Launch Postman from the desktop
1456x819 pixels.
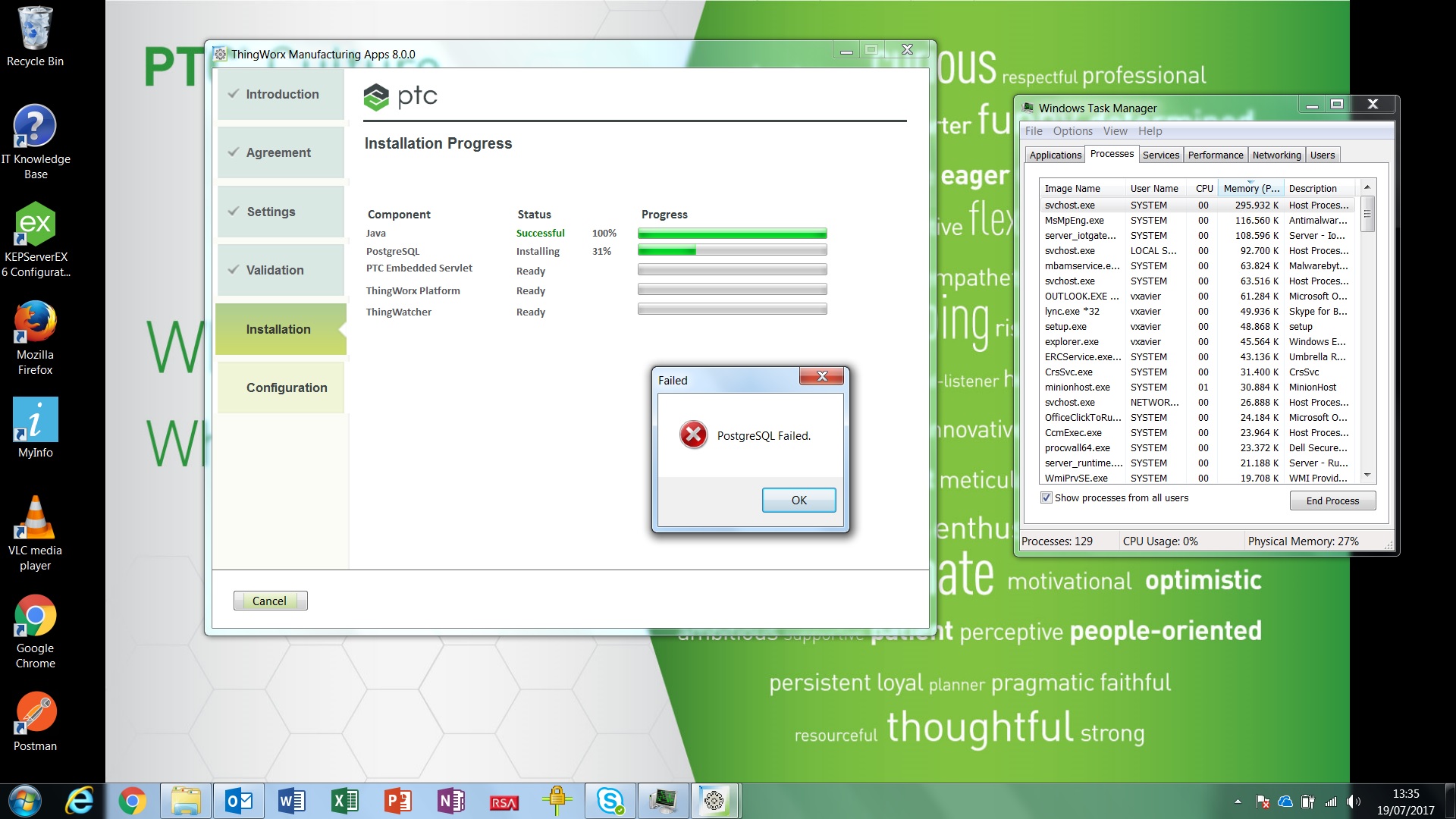pyautogui.click(x=35, y=721)
